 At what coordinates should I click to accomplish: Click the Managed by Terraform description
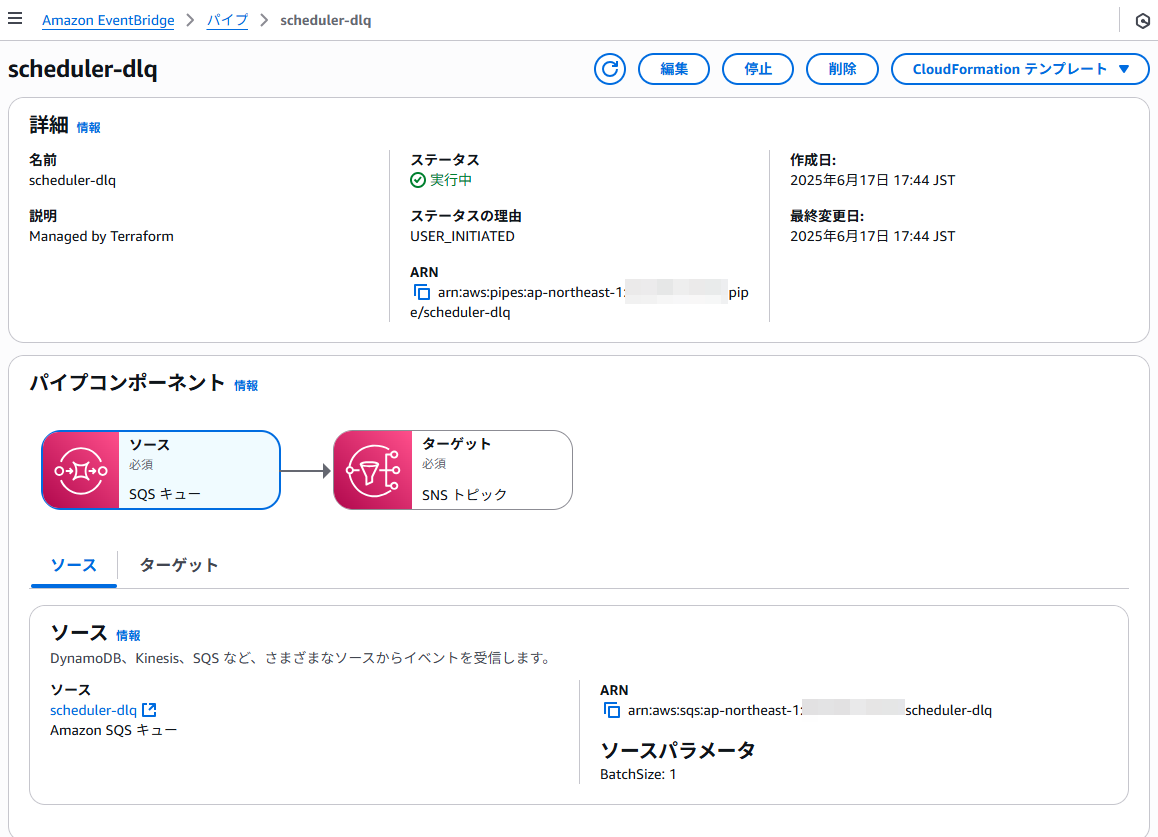[x=101, y=236]
